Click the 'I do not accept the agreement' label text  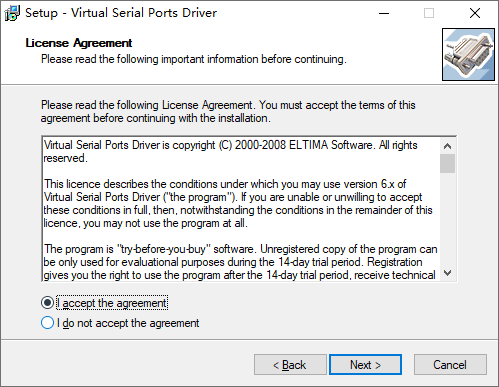(x=128, y=323)
